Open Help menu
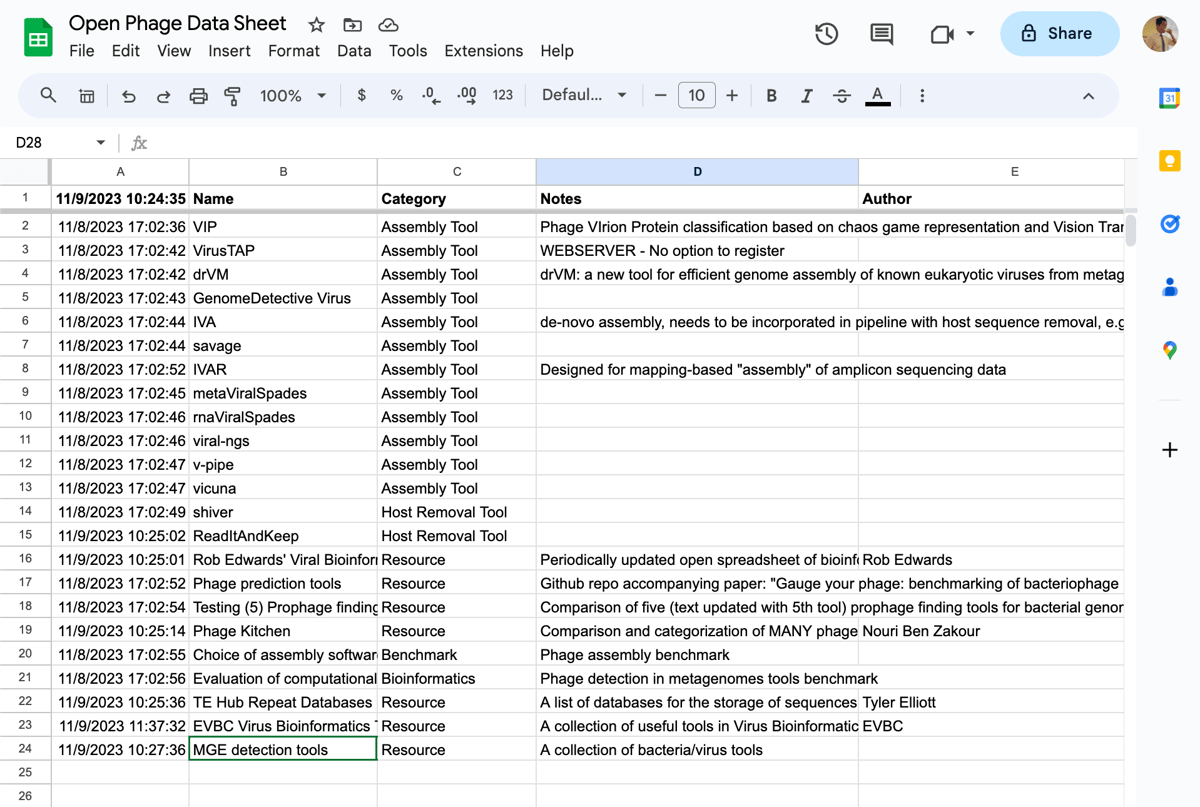The image size is (1200, 807). pos(557,51)
